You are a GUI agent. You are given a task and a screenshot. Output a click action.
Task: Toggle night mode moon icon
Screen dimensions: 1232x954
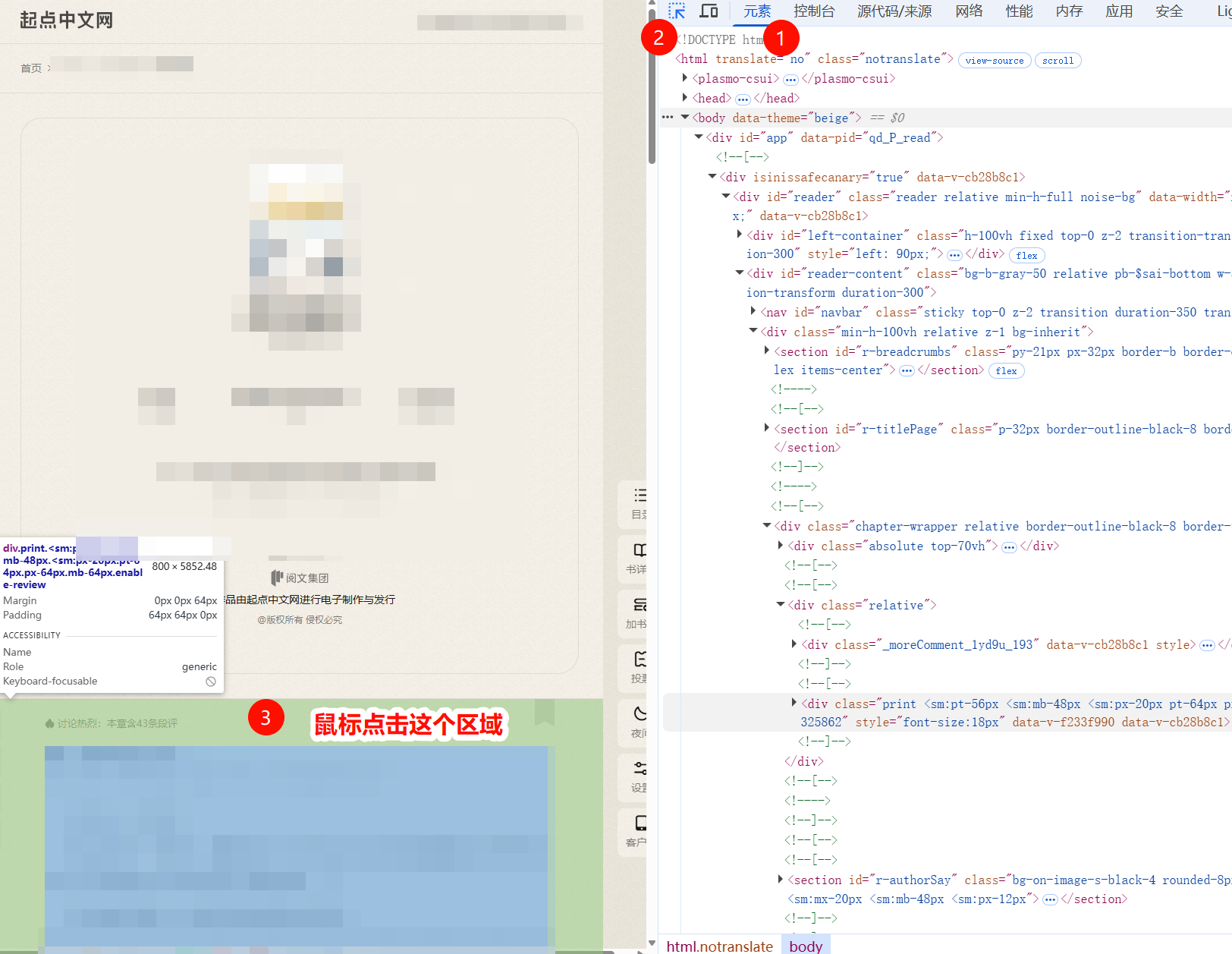[x=640, y=714]
